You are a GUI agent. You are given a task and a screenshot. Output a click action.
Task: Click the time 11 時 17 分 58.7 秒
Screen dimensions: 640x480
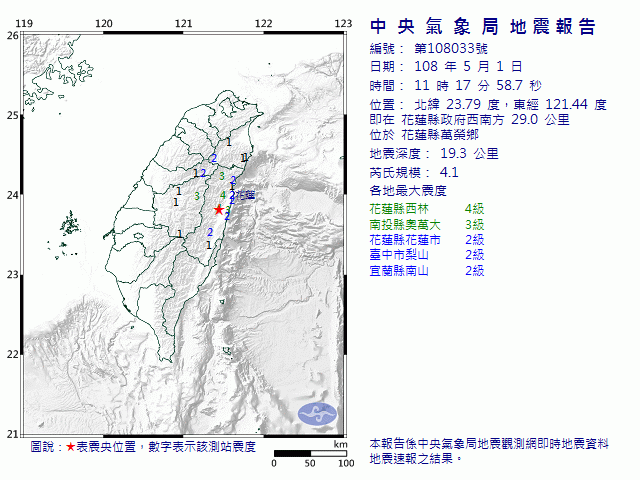(478, 85)
